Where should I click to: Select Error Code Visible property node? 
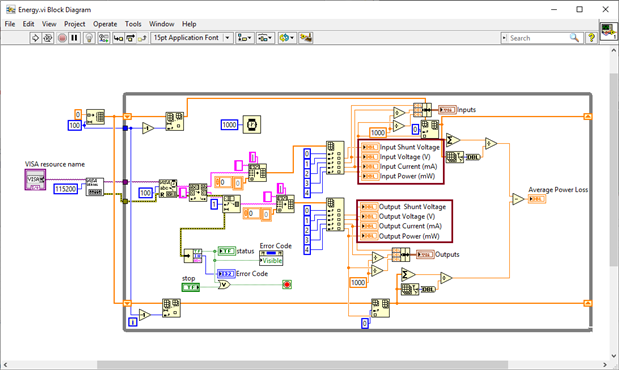[x=271, y=258]
